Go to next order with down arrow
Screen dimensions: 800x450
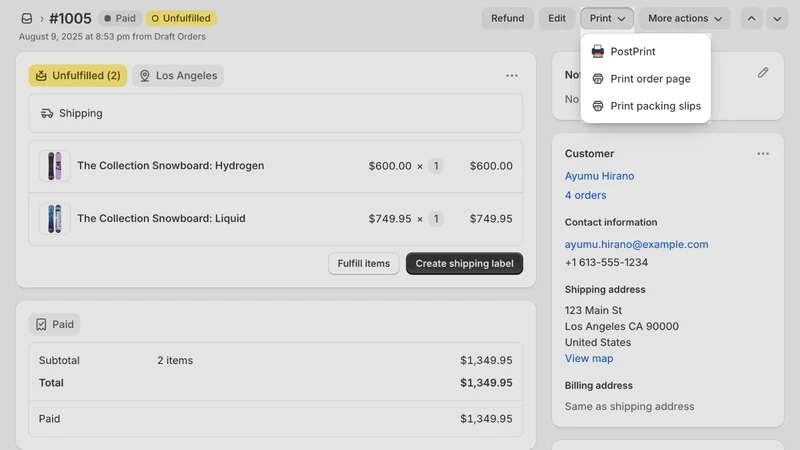click(x=777, y=18)
